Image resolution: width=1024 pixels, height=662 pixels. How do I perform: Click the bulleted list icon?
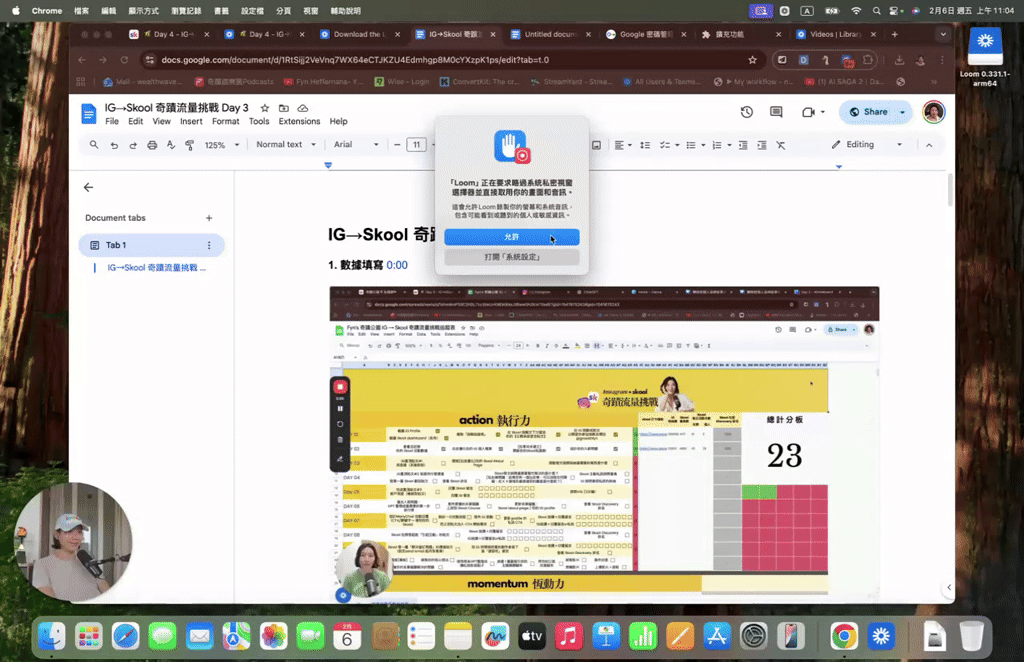point(691,145)
